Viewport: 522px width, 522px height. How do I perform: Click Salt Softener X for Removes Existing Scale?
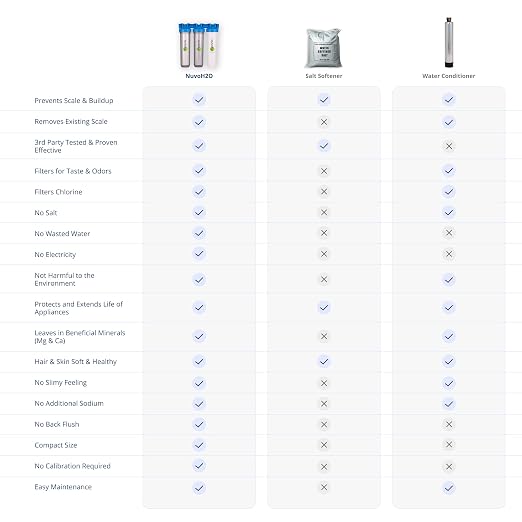click(x=324, y=122)
